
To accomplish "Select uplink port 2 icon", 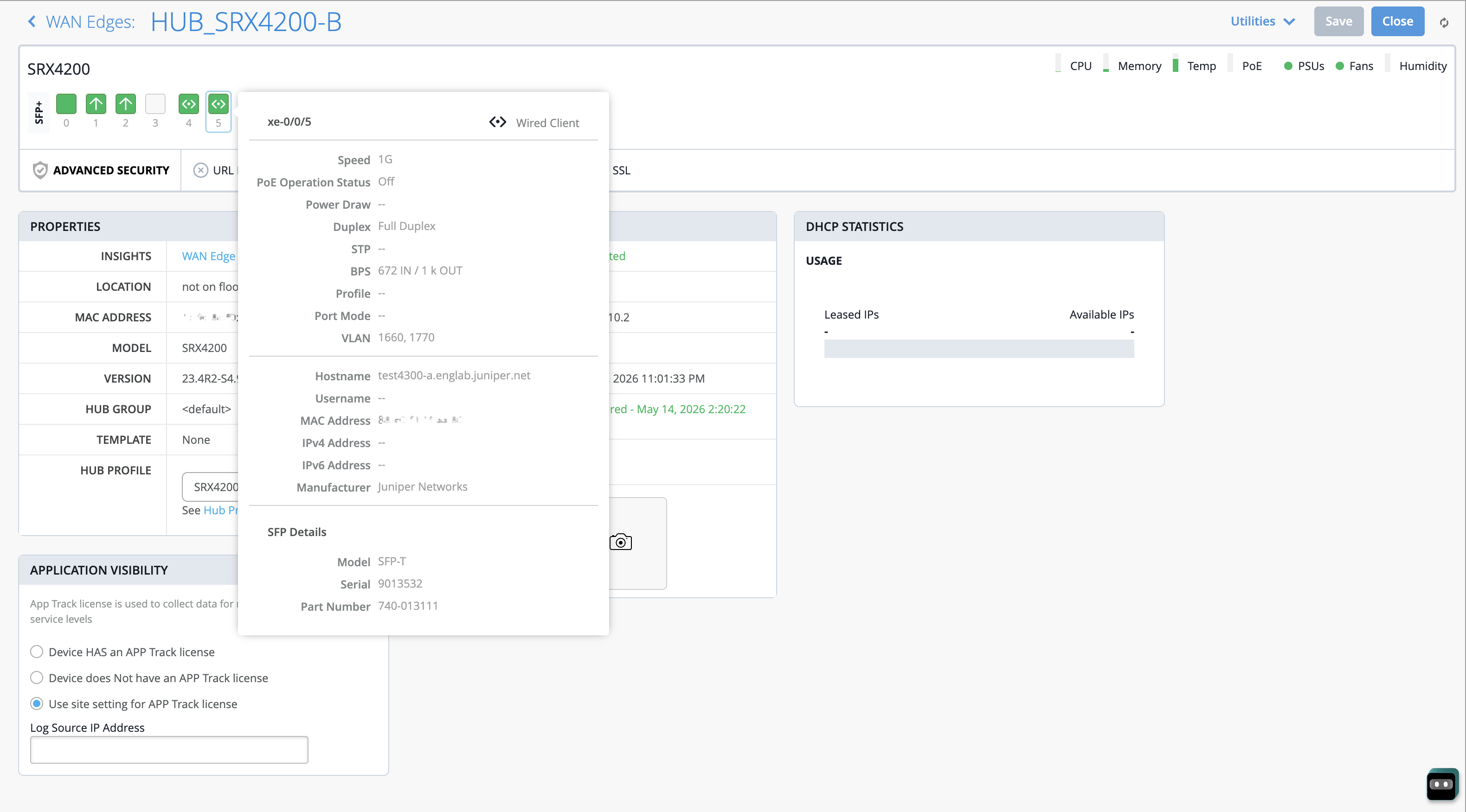I will (x=125, y=104).
